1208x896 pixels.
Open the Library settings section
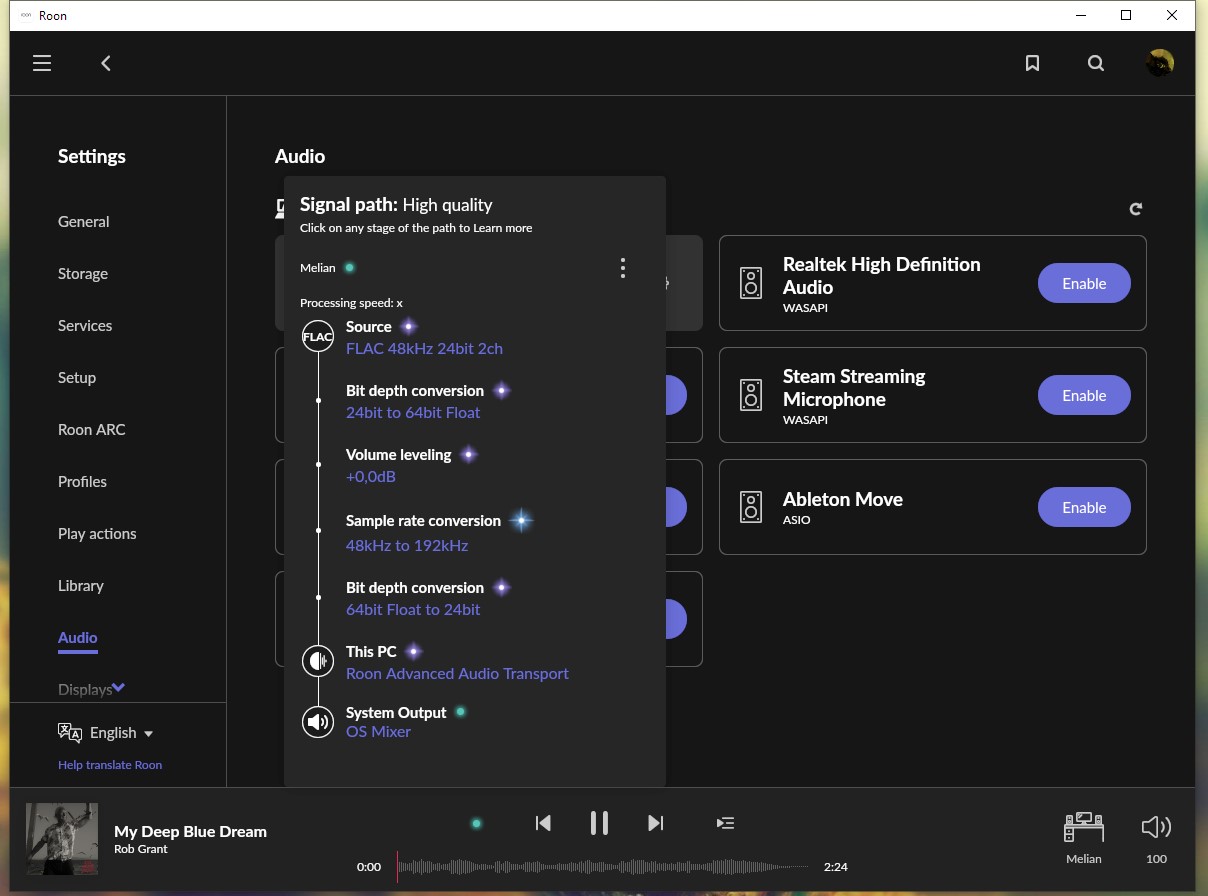pos(81,586)
